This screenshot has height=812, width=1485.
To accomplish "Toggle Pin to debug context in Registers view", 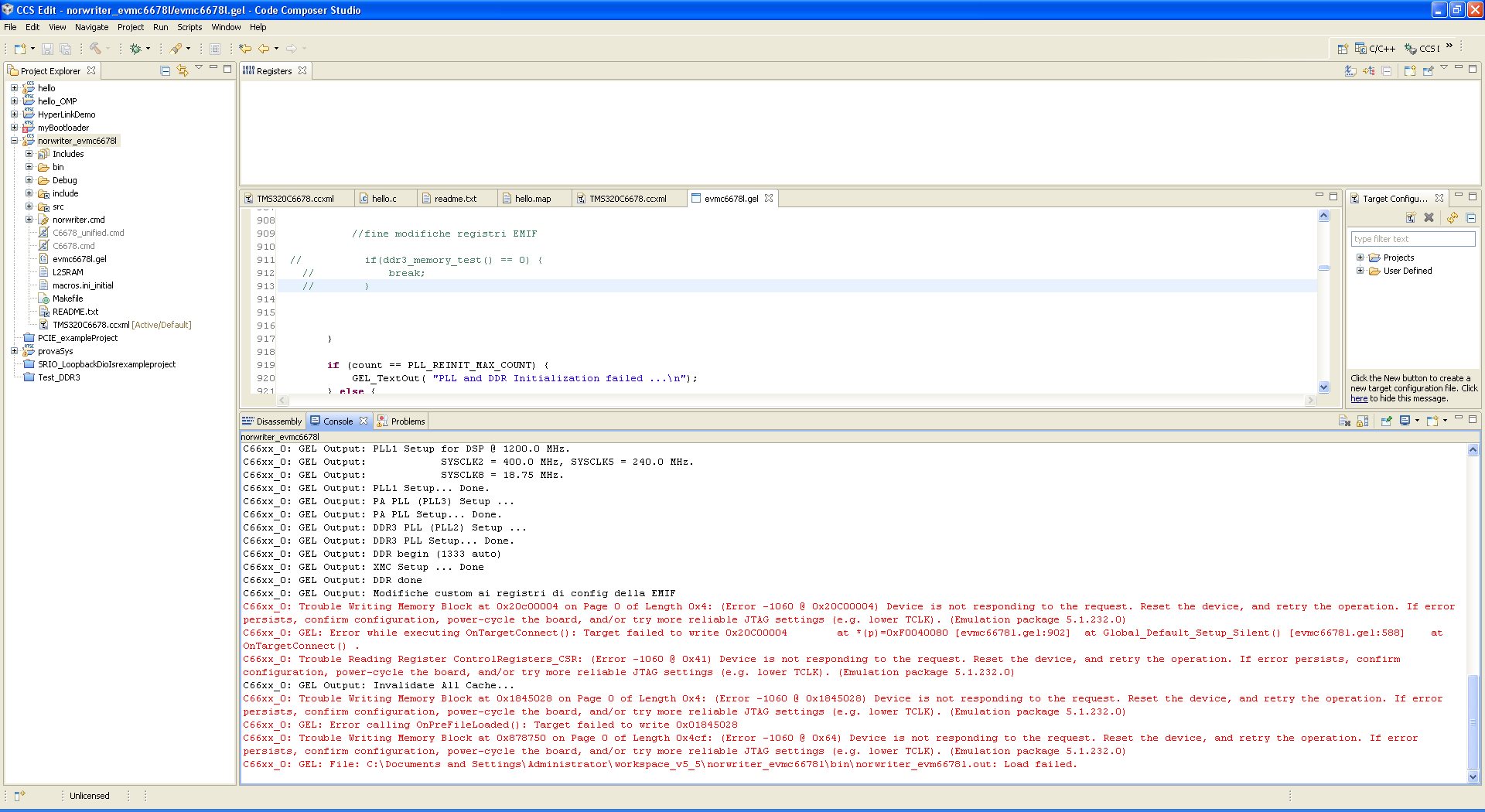I will [1428, 70].
